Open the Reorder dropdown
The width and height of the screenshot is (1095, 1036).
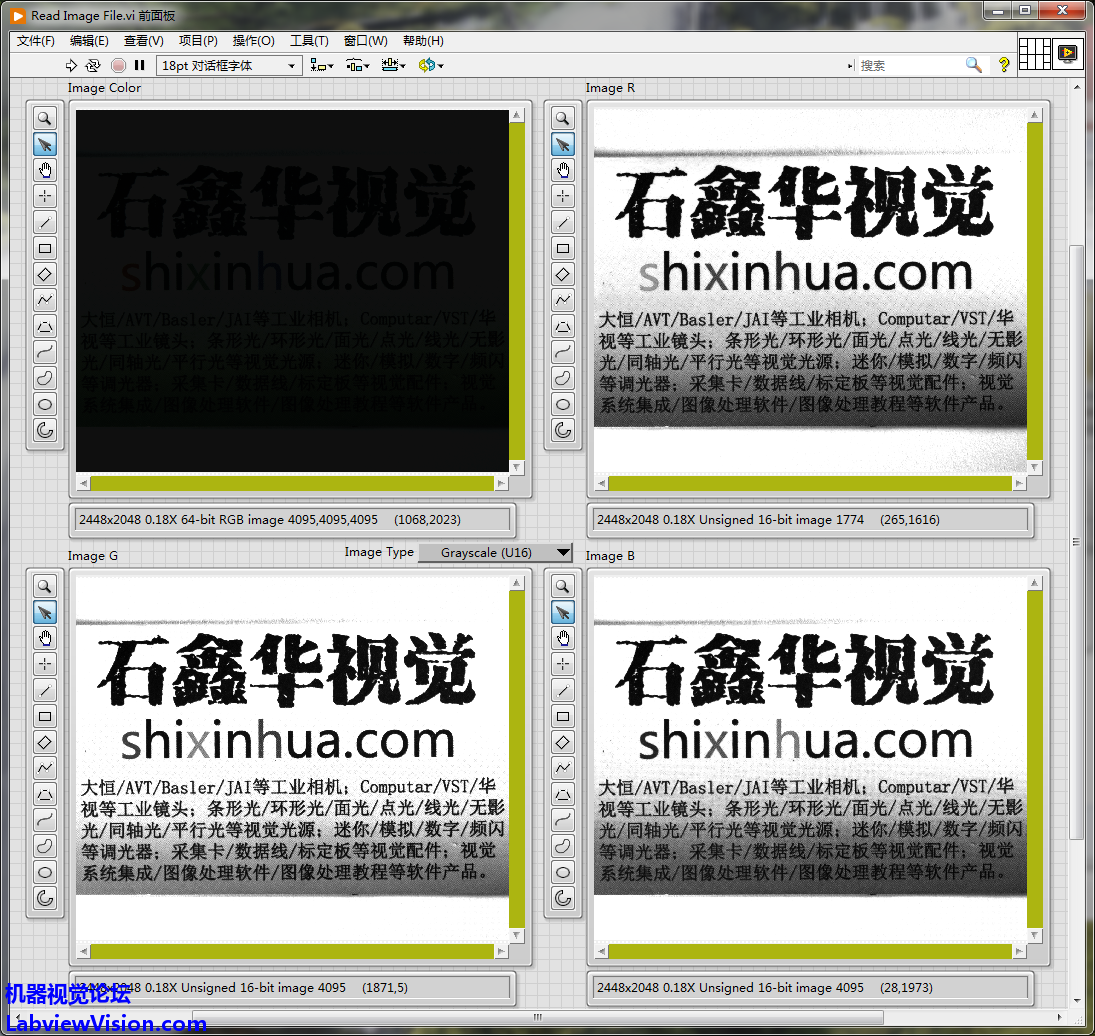point(431,66)
